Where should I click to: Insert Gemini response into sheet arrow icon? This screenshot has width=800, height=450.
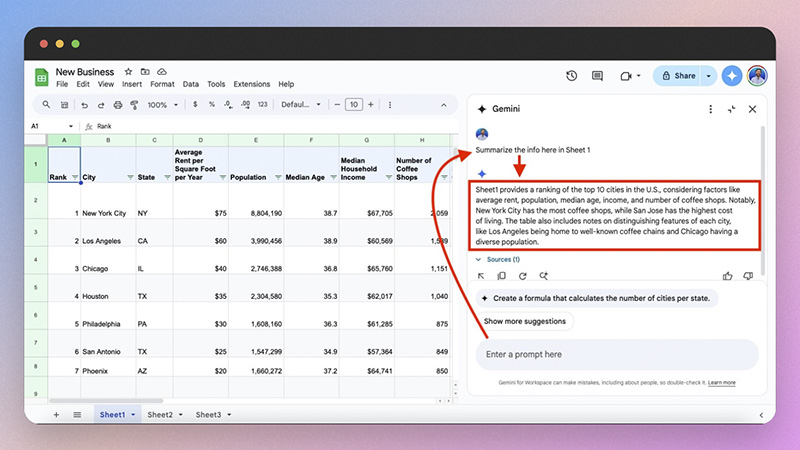pos(481,276)
